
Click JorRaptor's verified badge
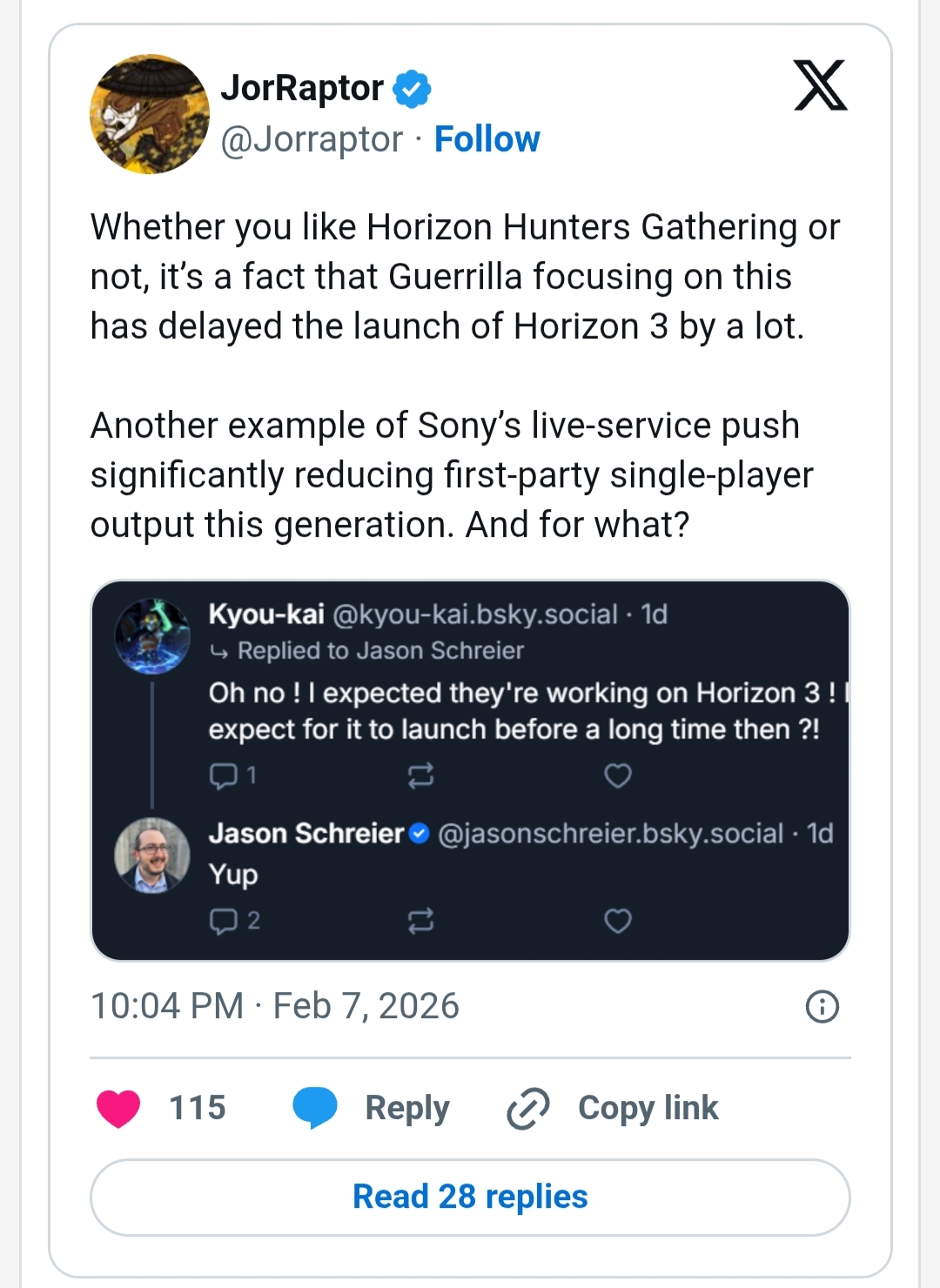tap(412, 89)
